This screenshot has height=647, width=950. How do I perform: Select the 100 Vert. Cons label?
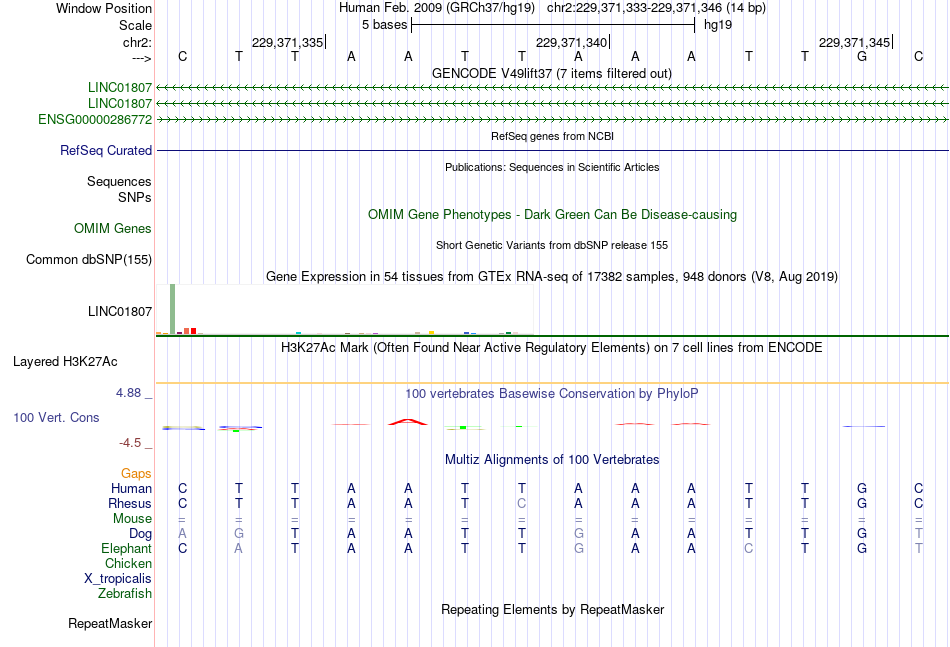[56, 417]
